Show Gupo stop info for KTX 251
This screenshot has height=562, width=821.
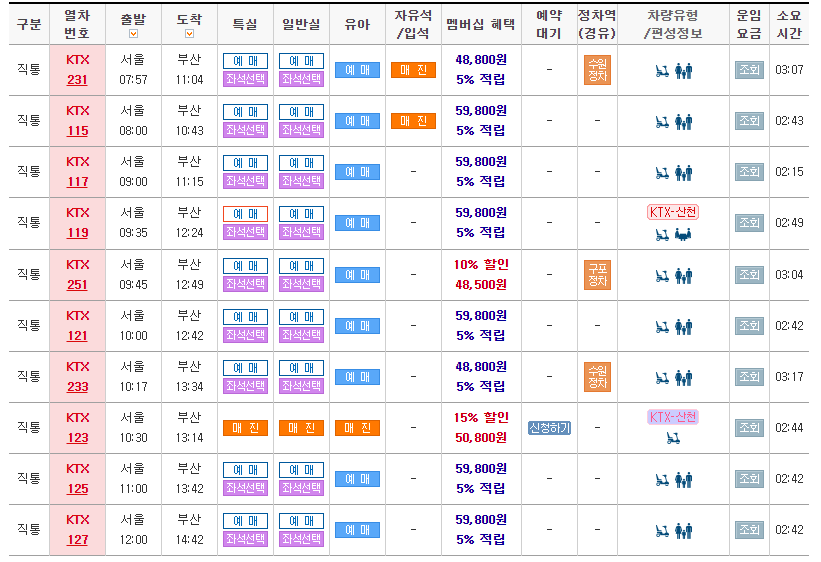597,275
